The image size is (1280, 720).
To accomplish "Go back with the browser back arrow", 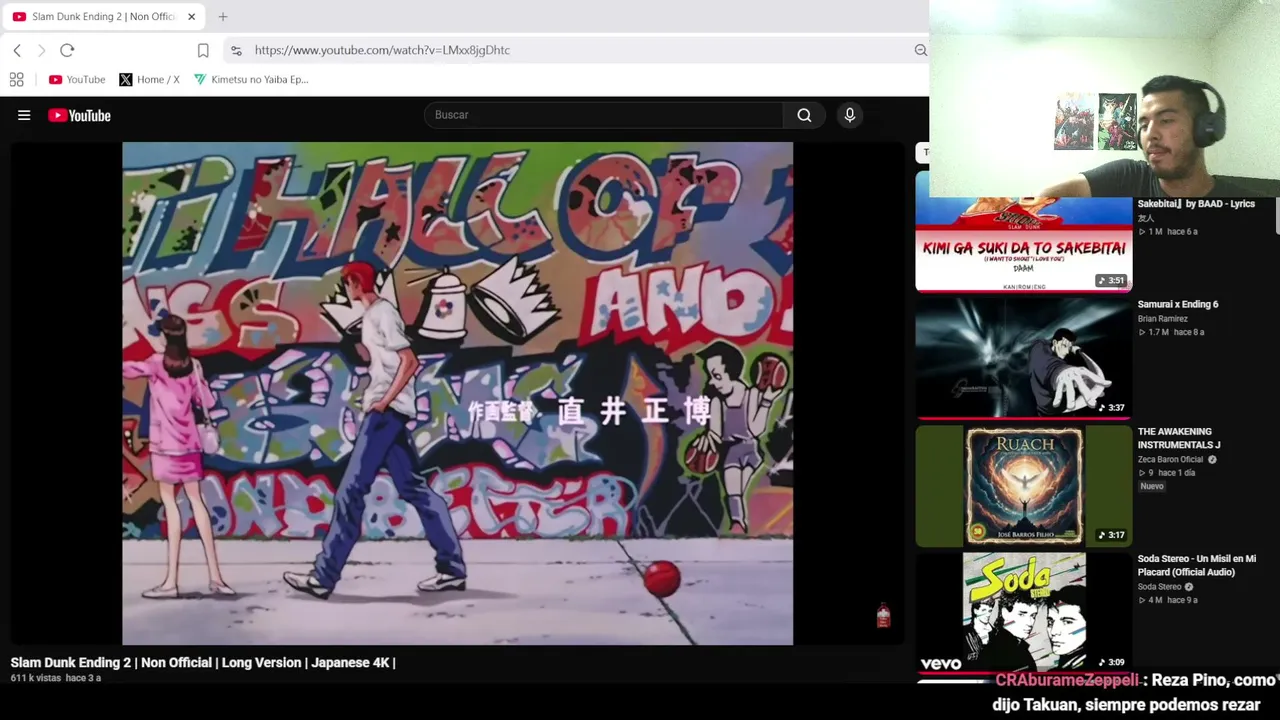I will pos(17,50).
